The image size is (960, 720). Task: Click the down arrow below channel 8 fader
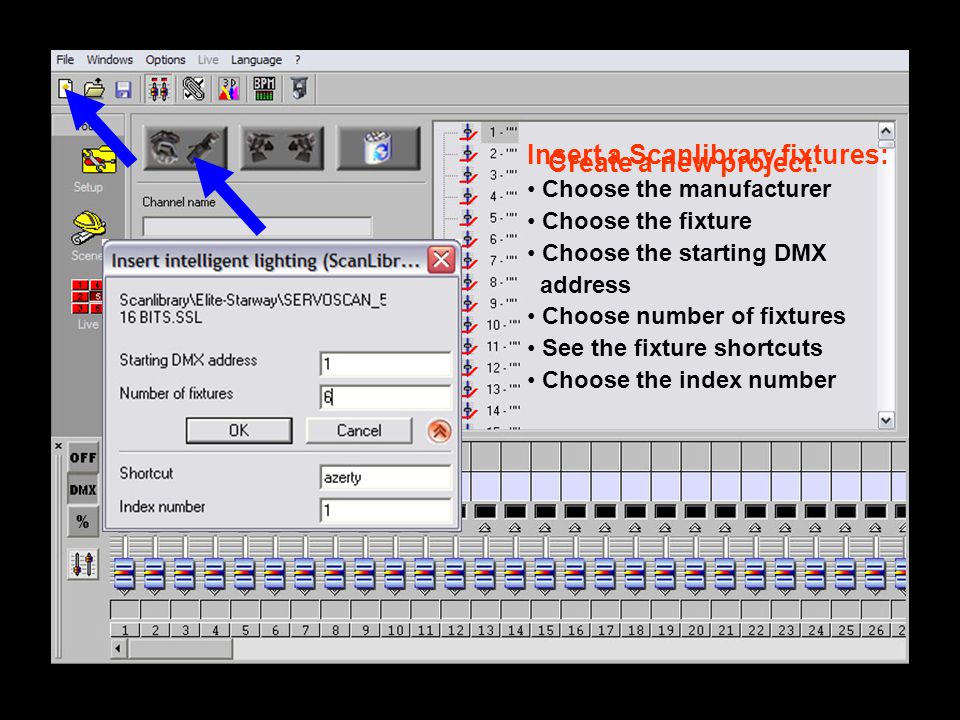[334, 592]
